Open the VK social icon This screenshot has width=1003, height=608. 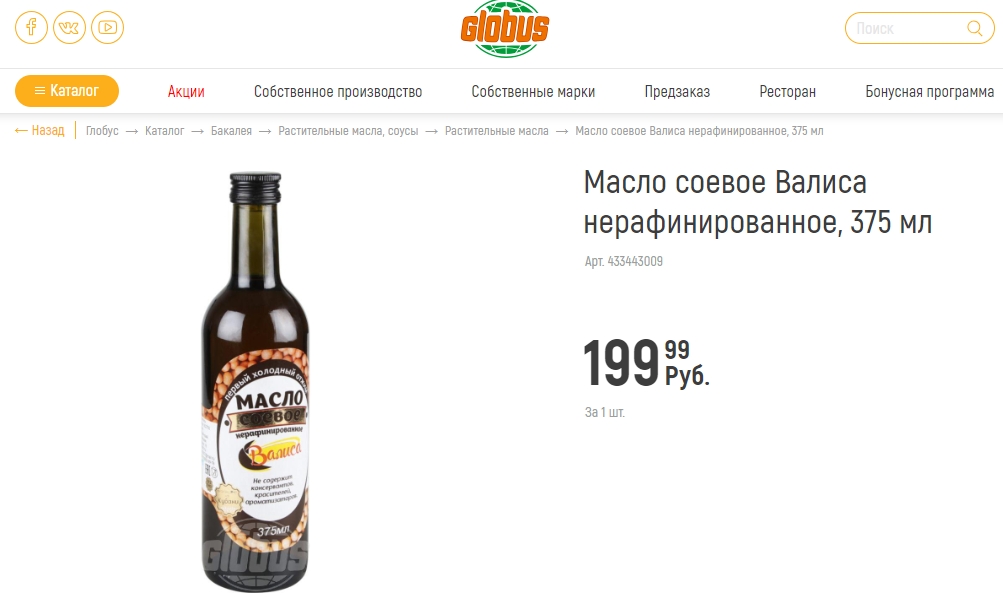tap(69, 28)
